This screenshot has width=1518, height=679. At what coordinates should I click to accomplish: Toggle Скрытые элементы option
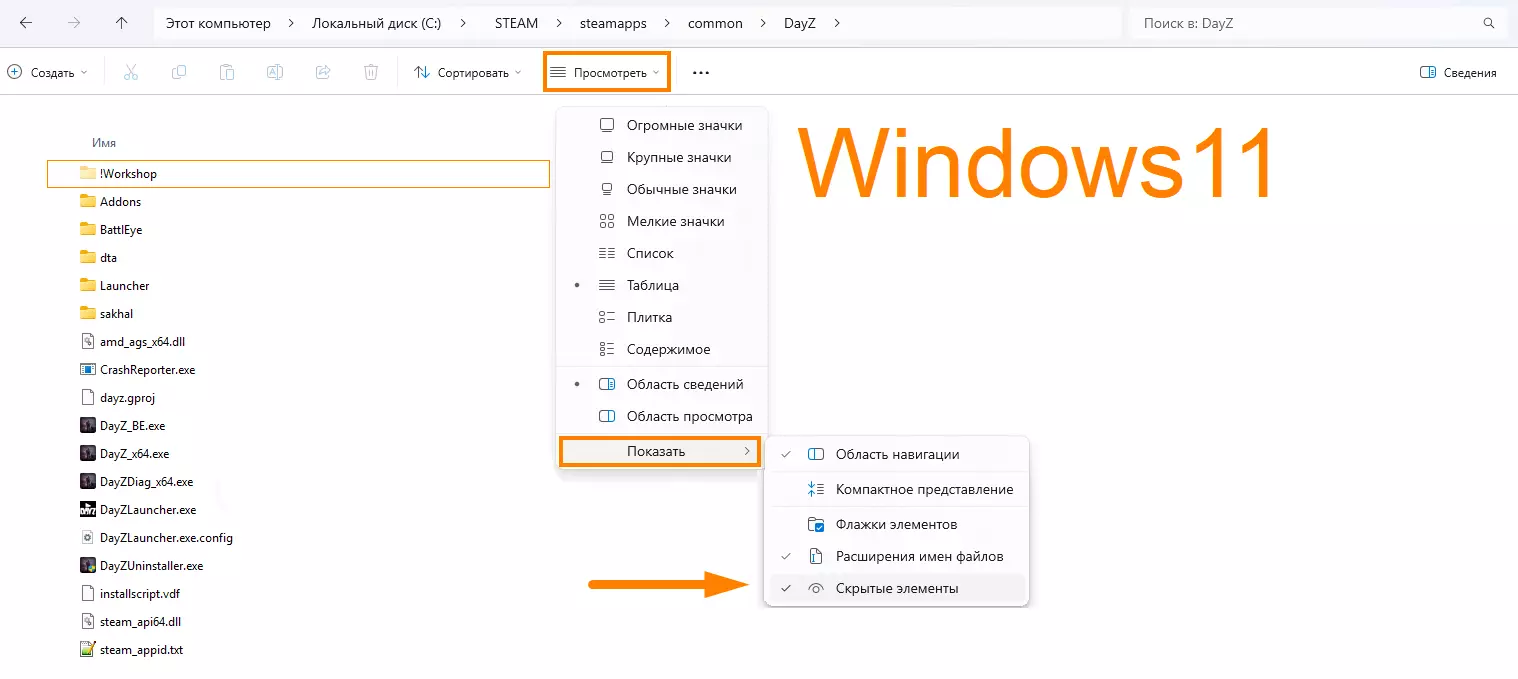coord(896,588)
